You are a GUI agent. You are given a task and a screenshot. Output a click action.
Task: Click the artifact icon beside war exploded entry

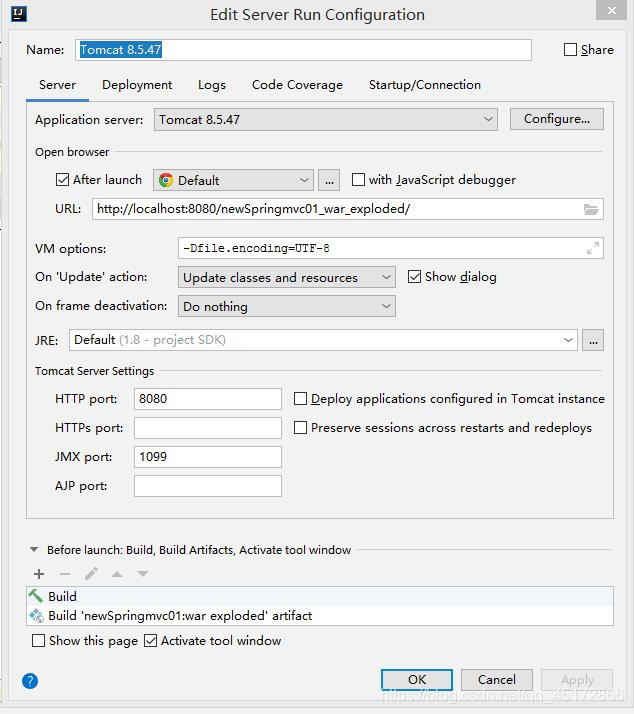click(x=36, y=616)
